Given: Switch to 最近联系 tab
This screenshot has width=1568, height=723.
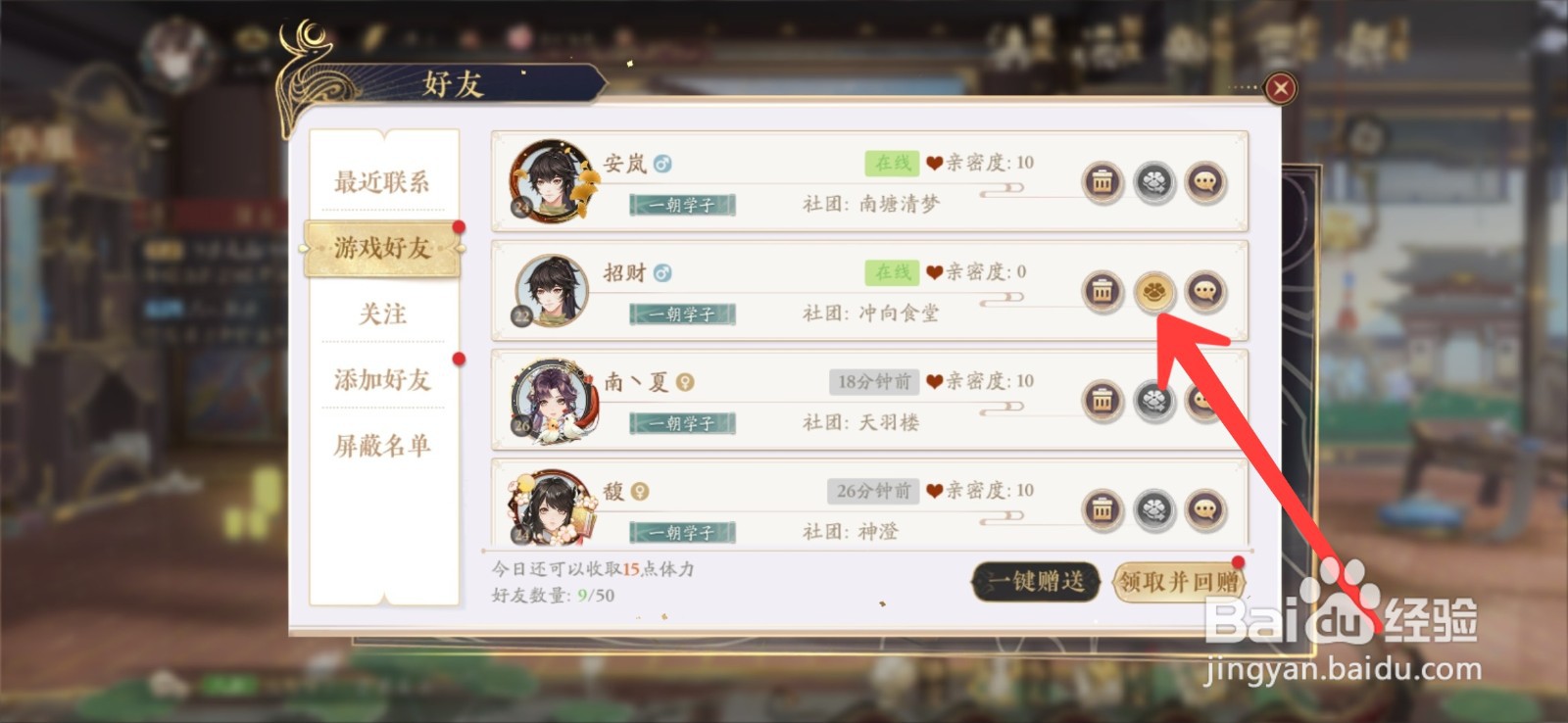Looking at the screenshot, I should (x=382, y=181).
